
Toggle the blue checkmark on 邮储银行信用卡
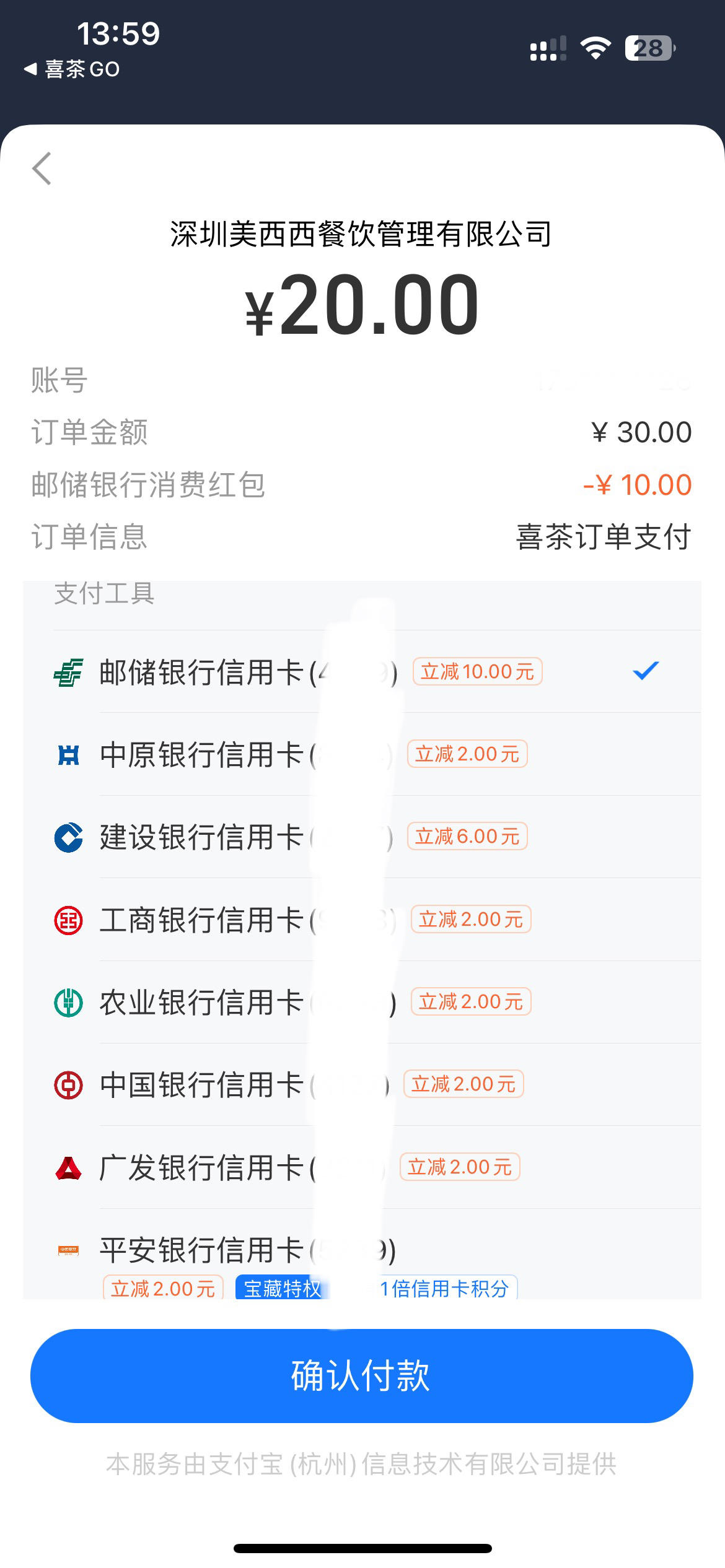[x=646, y=671]
